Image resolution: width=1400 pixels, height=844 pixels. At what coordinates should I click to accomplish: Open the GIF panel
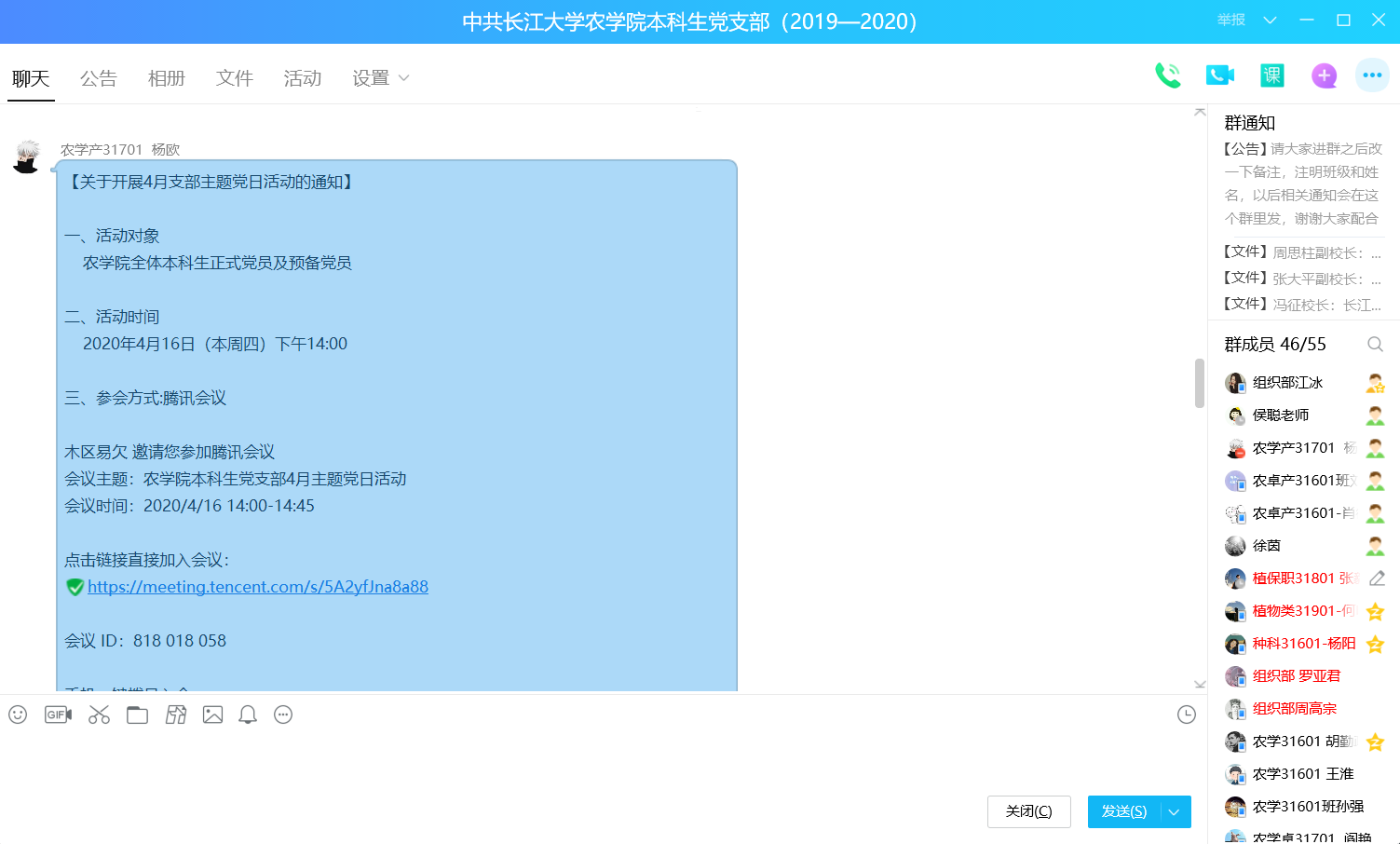coord(58,715)
